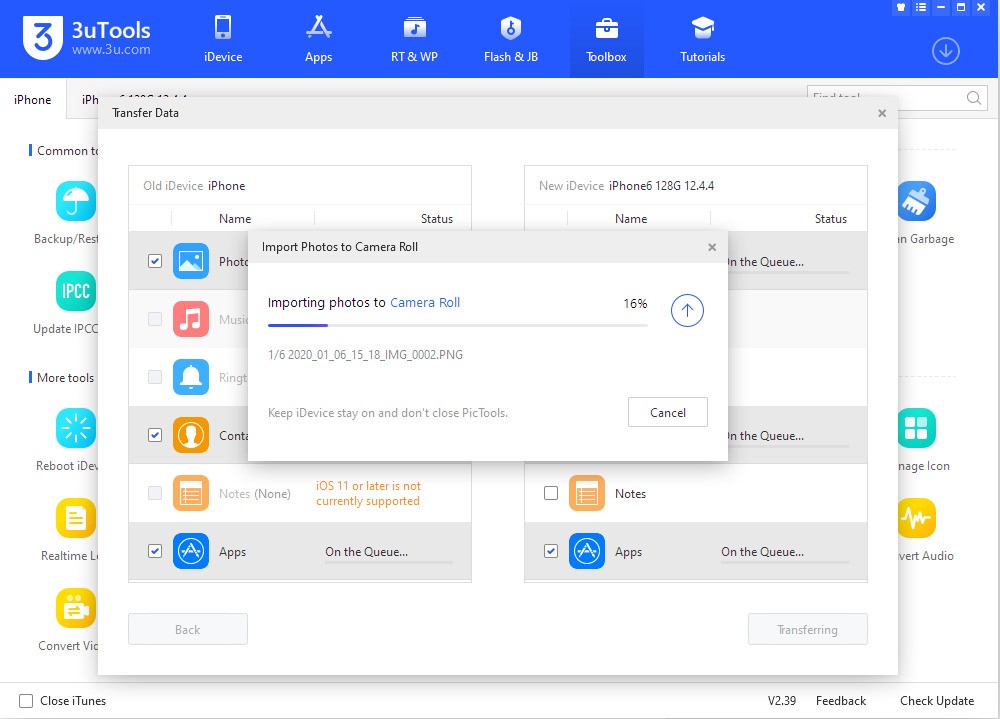The height and width of the screenshot is (719, 1000).
Task: Toggle Ringtones checkbox in Old iDevice list
Action: coord(155,377)
